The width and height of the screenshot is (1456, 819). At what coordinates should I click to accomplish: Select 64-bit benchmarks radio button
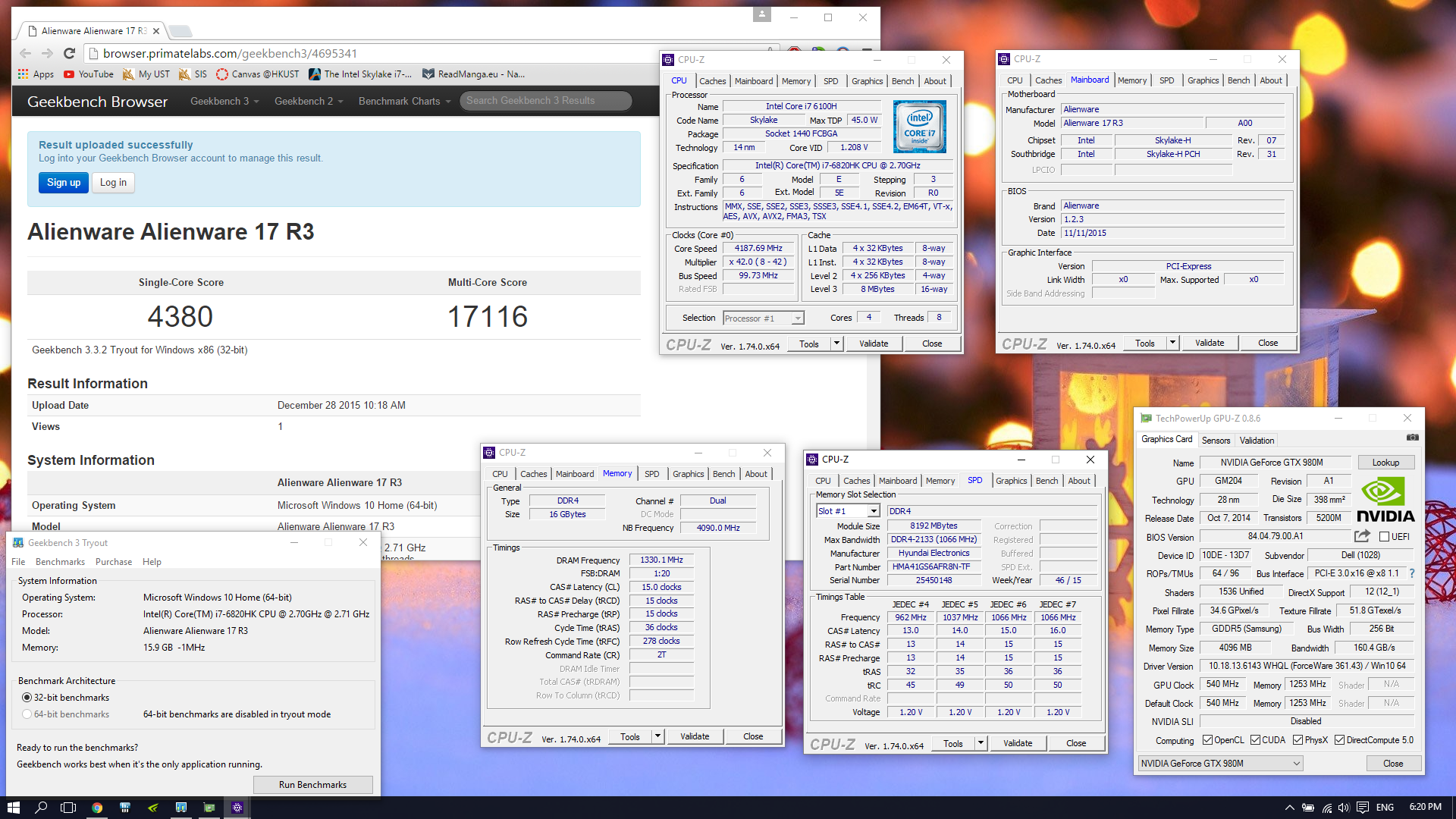tap(27, 714)
